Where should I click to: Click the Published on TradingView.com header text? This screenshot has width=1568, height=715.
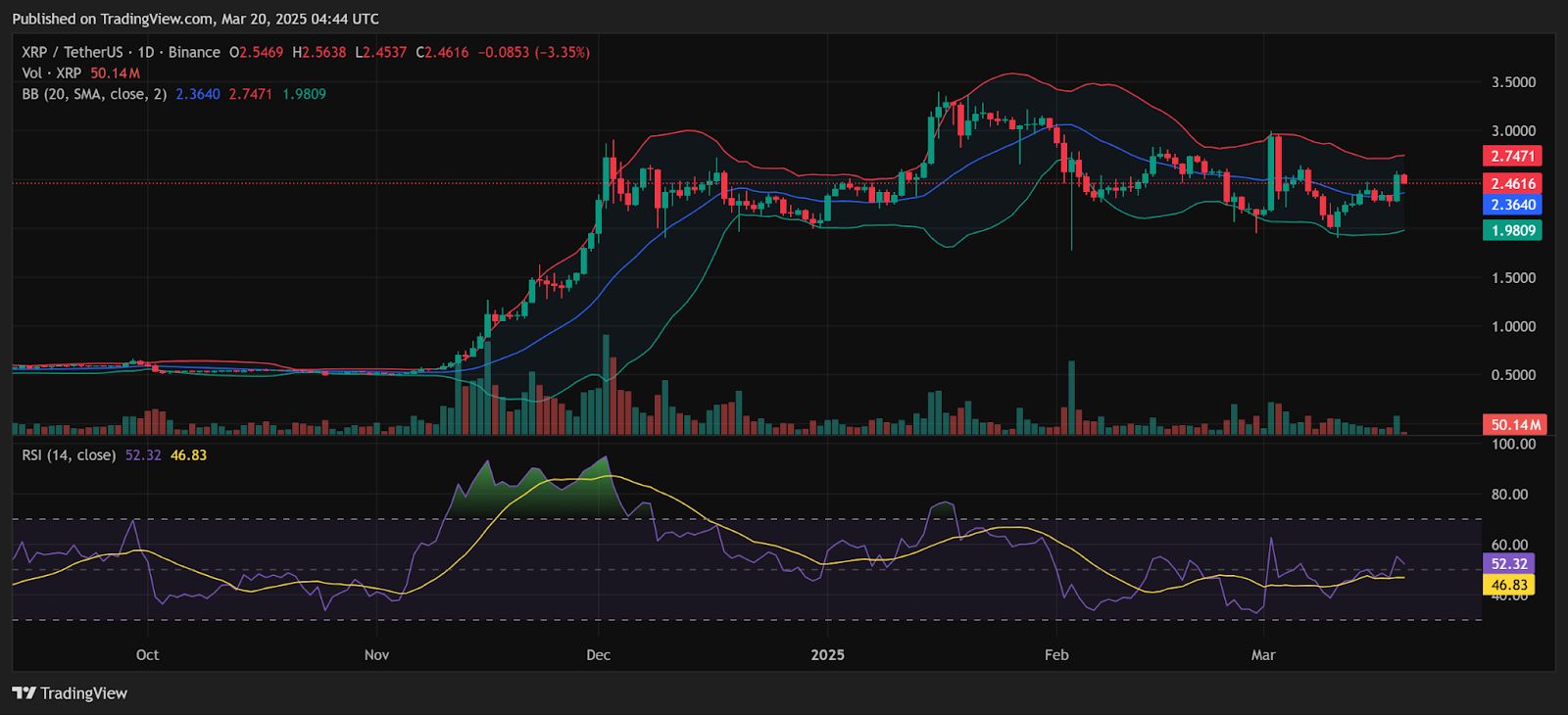[x=195, y=19]
